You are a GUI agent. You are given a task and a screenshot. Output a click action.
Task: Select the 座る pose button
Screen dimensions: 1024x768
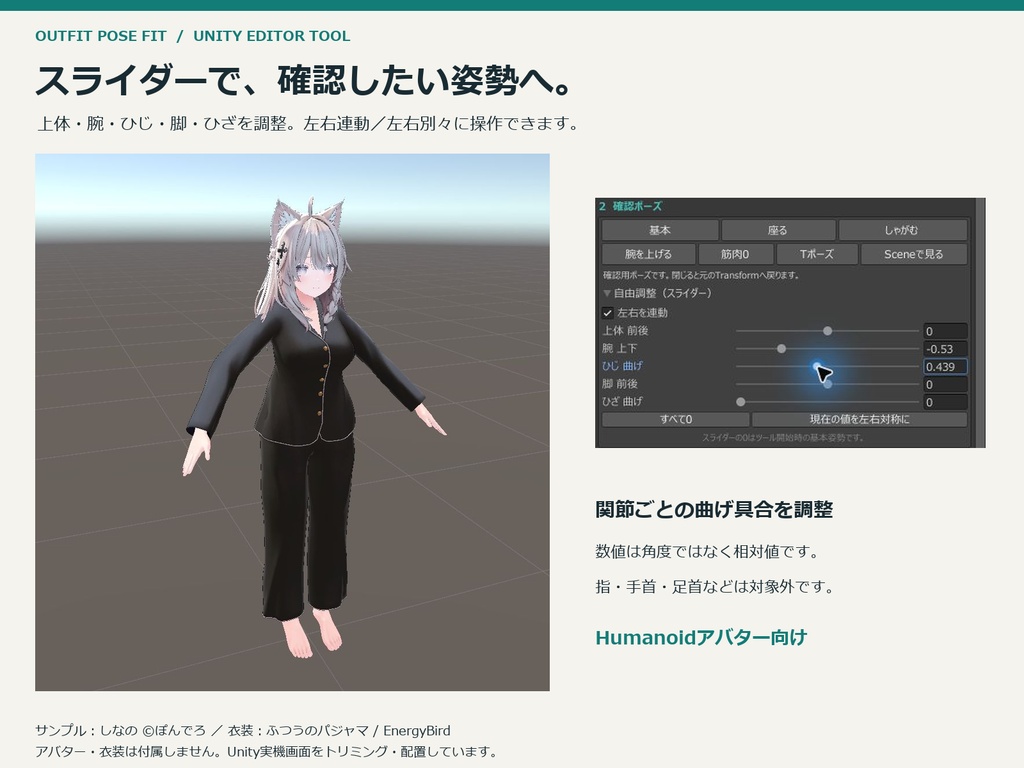pyautogui.click(x=778, y=230)
